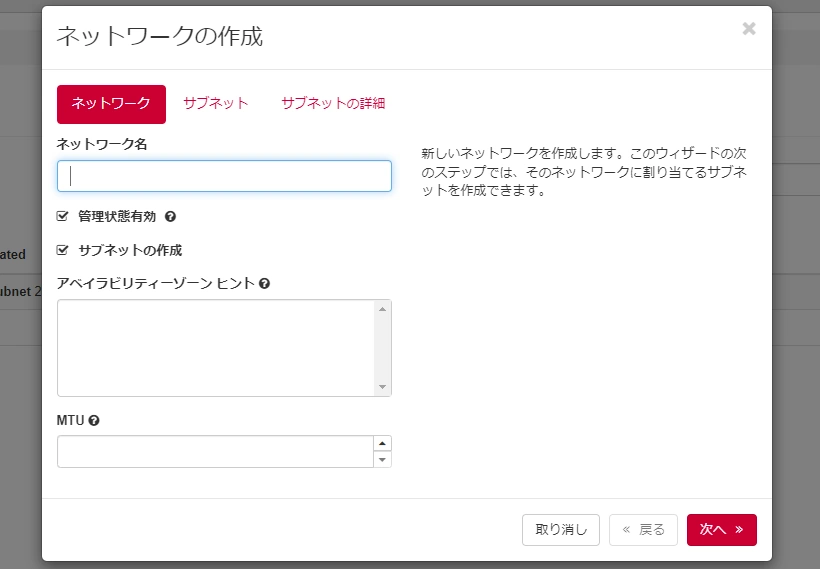Close the ネットワークの作成 dialog with X
820x569 pixels.
pyautogui.click(x=749, y=29)
